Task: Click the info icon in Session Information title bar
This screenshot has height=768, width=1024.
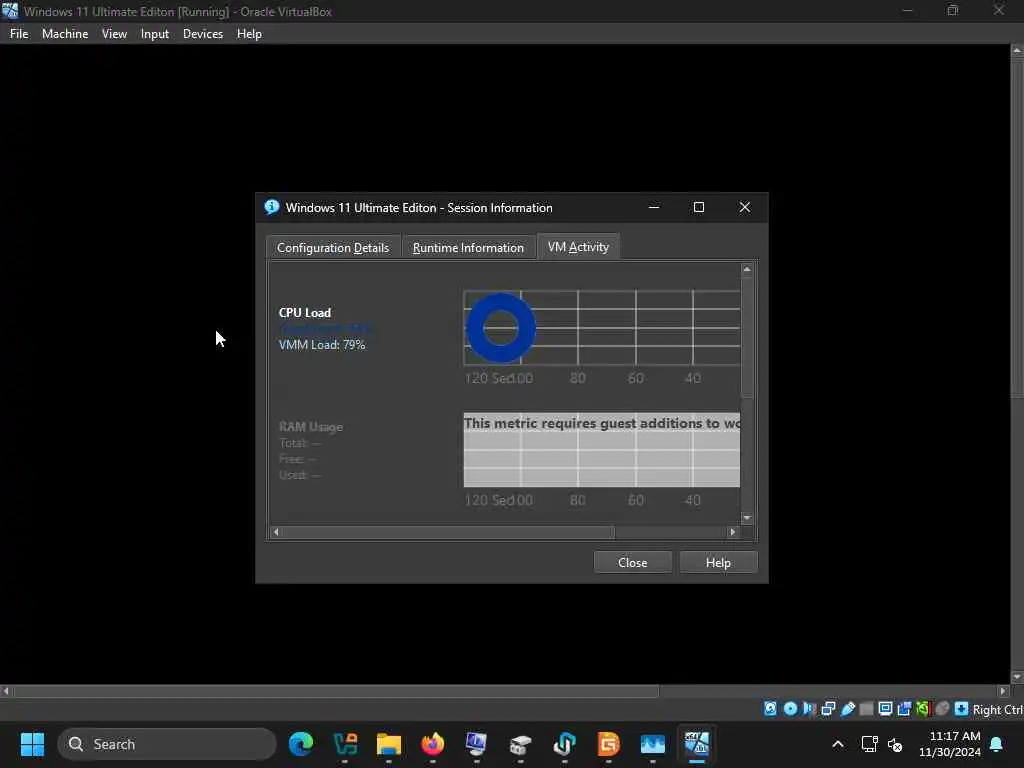Action: coord(272,207)
